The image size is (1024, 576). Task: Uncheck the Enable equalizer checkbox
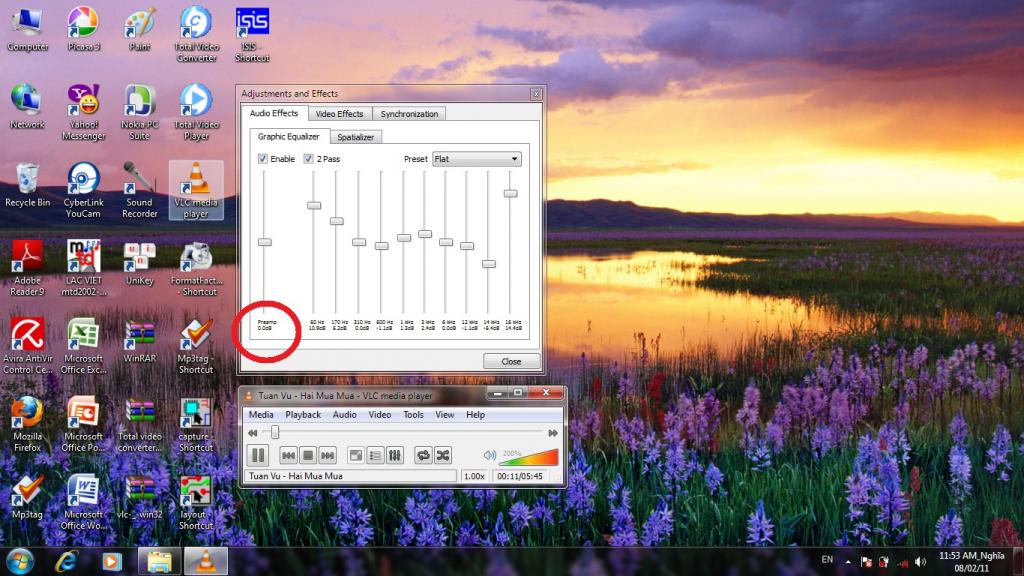263,159
